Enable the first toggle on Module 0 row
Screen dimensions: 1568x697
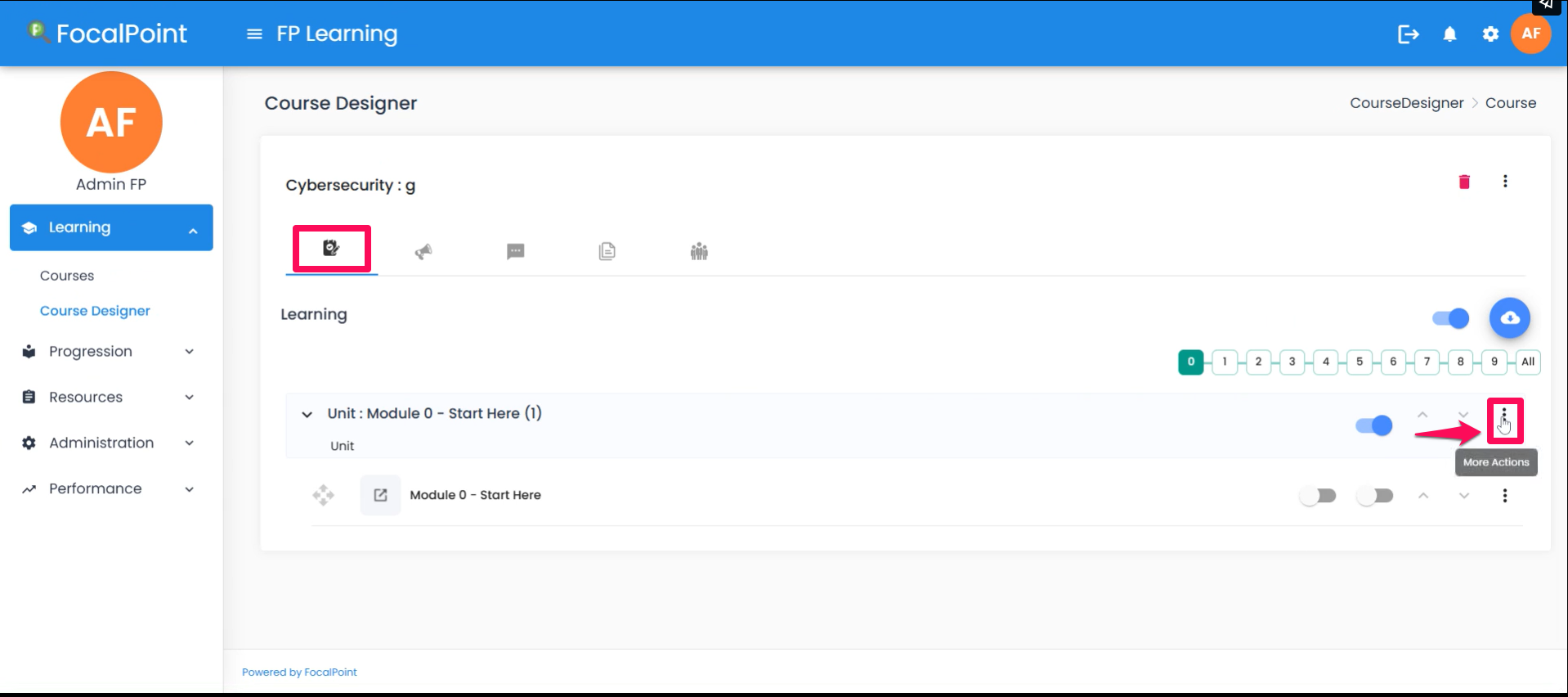[1317, 496]
